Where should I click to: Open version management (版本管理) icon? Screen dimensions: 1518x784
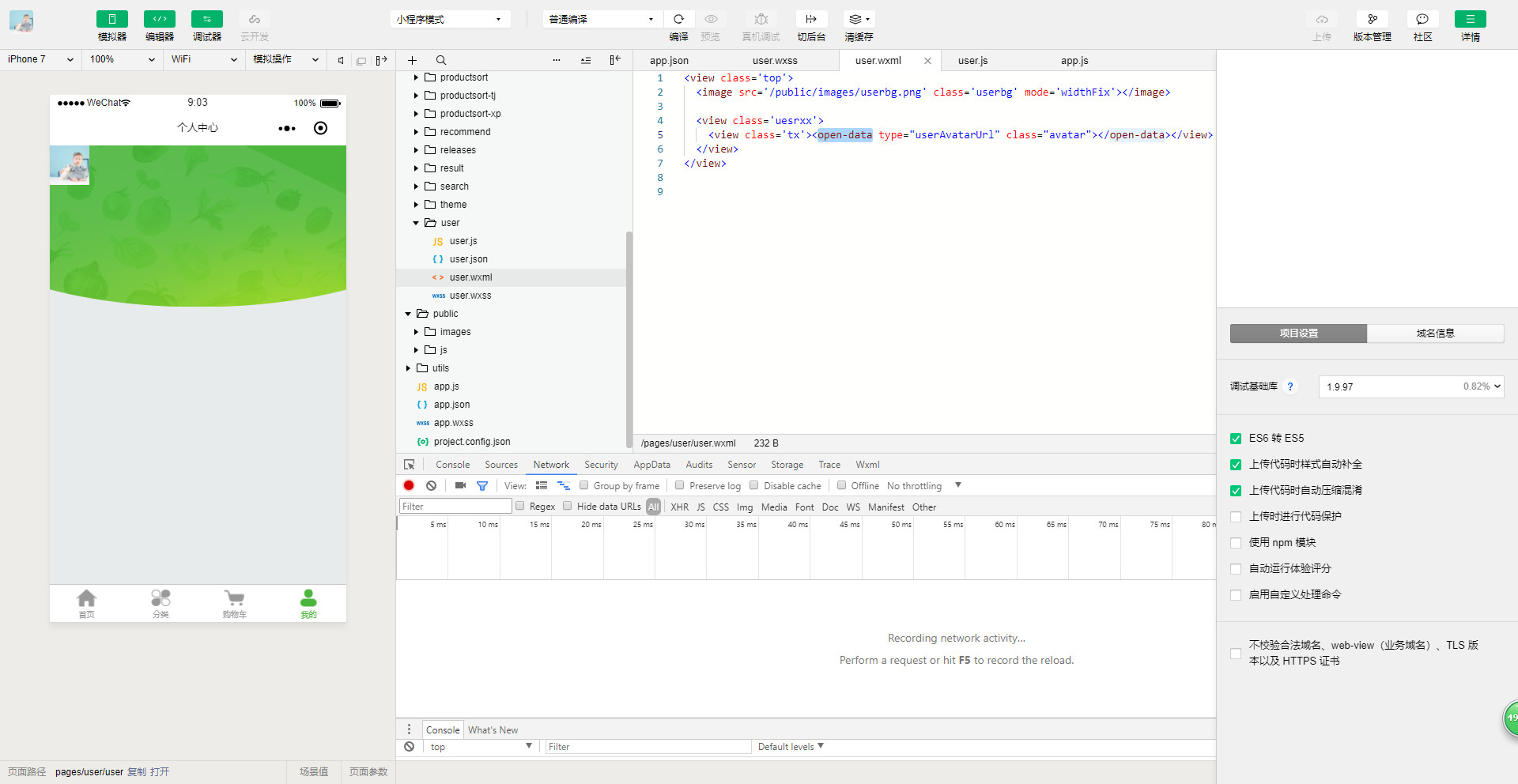pos(1373,19)
